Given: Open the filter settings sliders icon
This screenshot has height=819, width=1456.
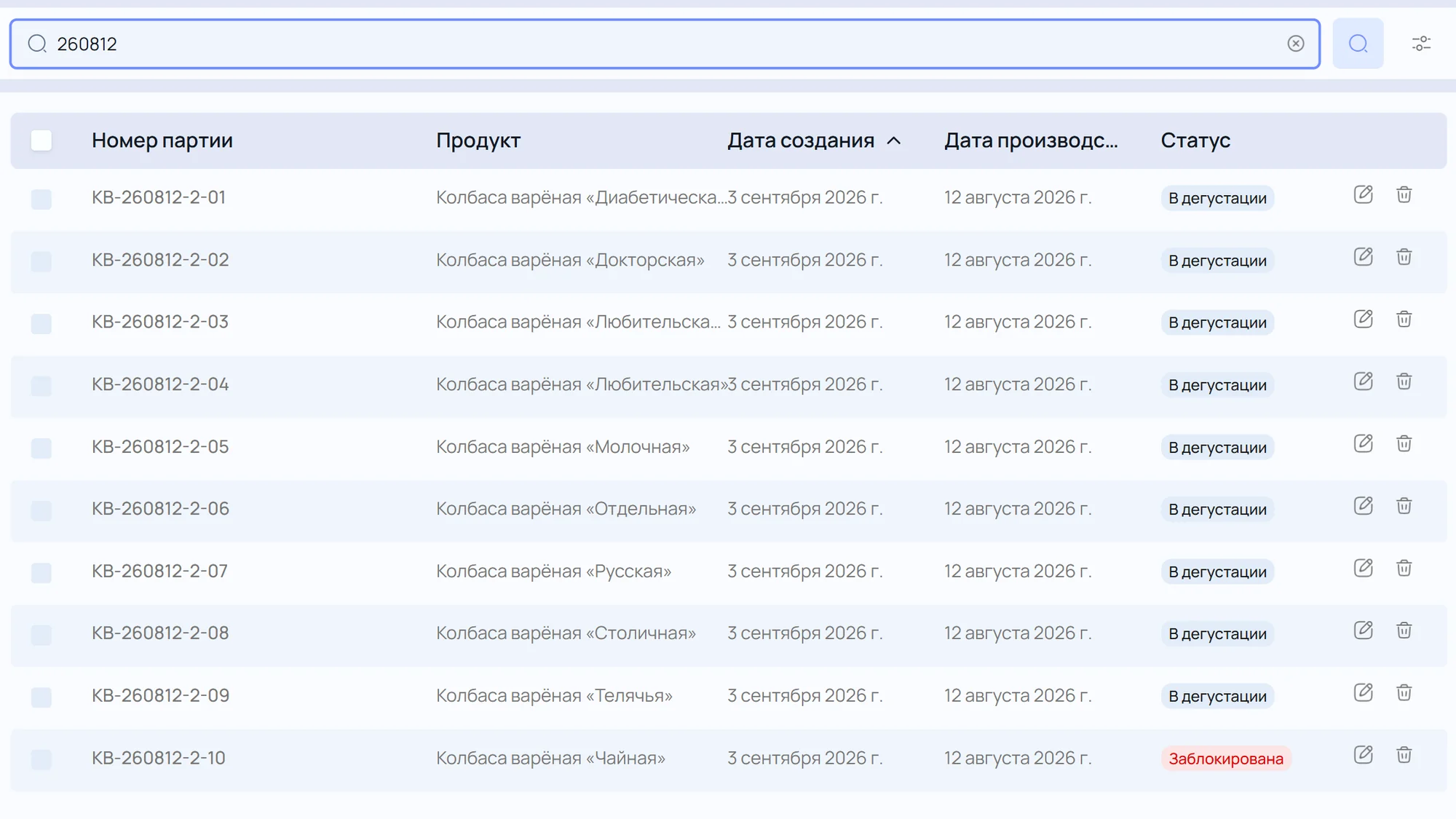Looking at the screenshot, I should tap(1421, 44).
